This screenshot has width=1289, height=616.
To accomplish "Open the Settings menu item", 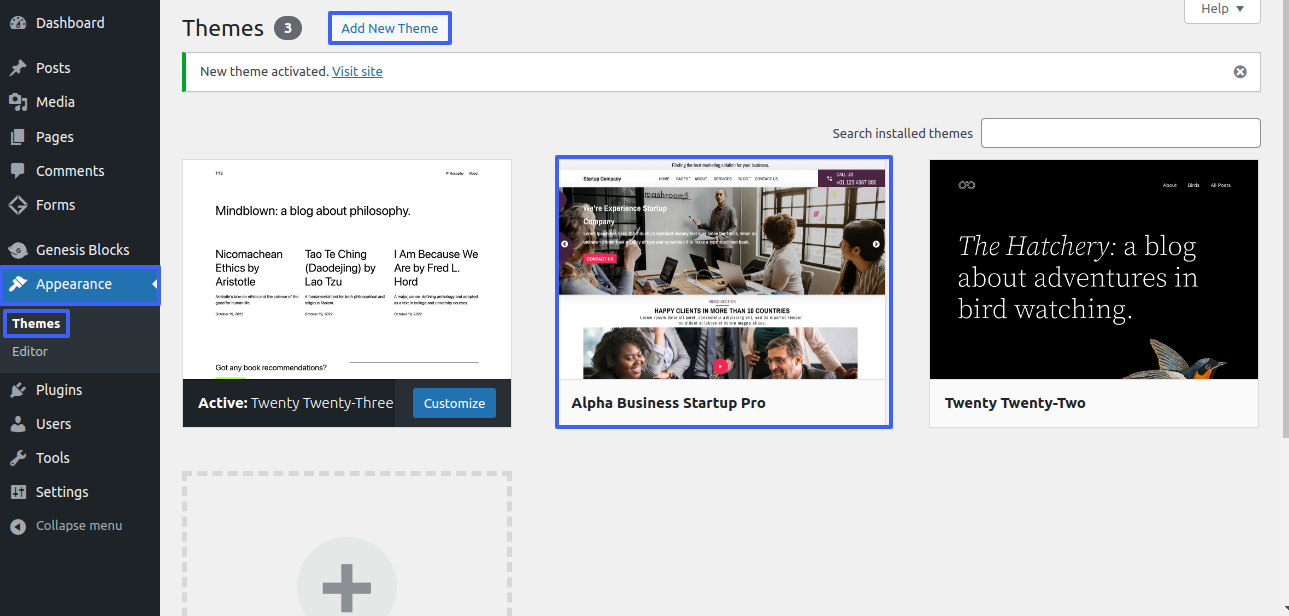I will point(80,492).
